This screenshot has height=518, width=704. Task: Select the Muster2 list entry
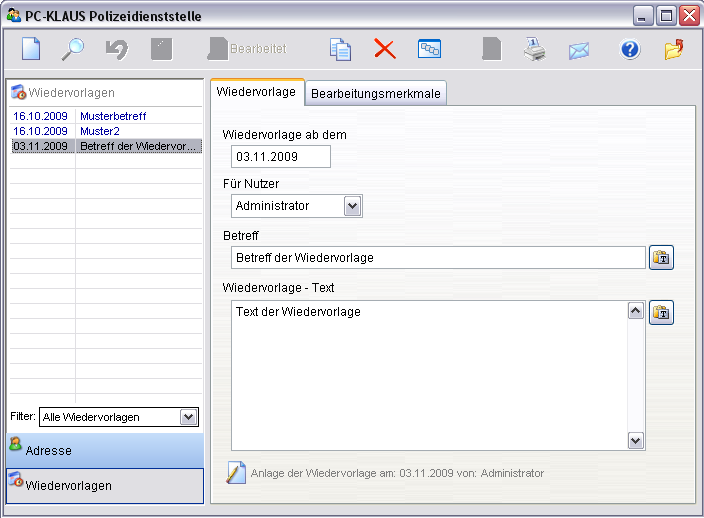[100, 131]
